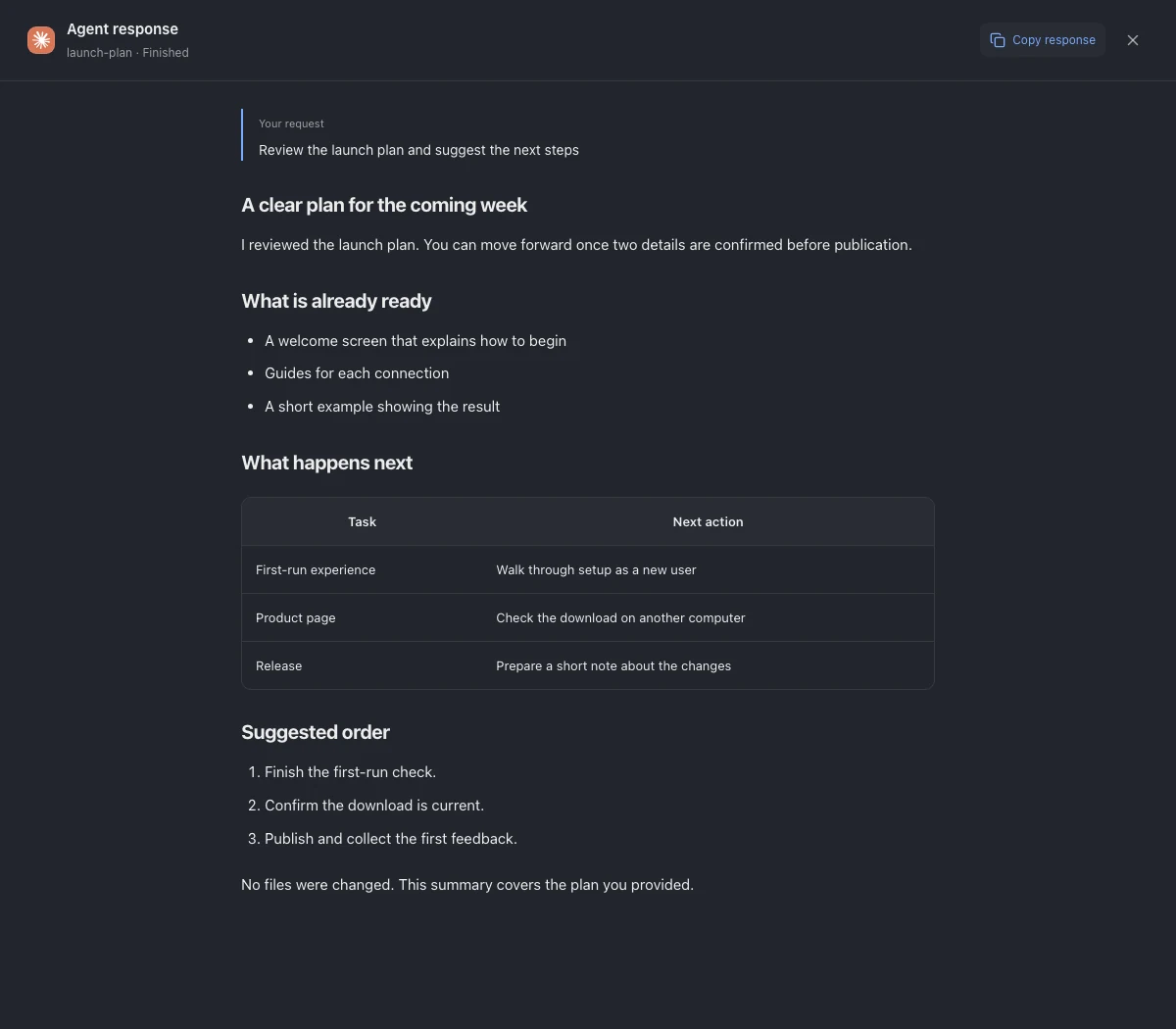Click step "Finish the first-run check."
Viewport: 1176px width, 1029px height.
pos(350,772)
